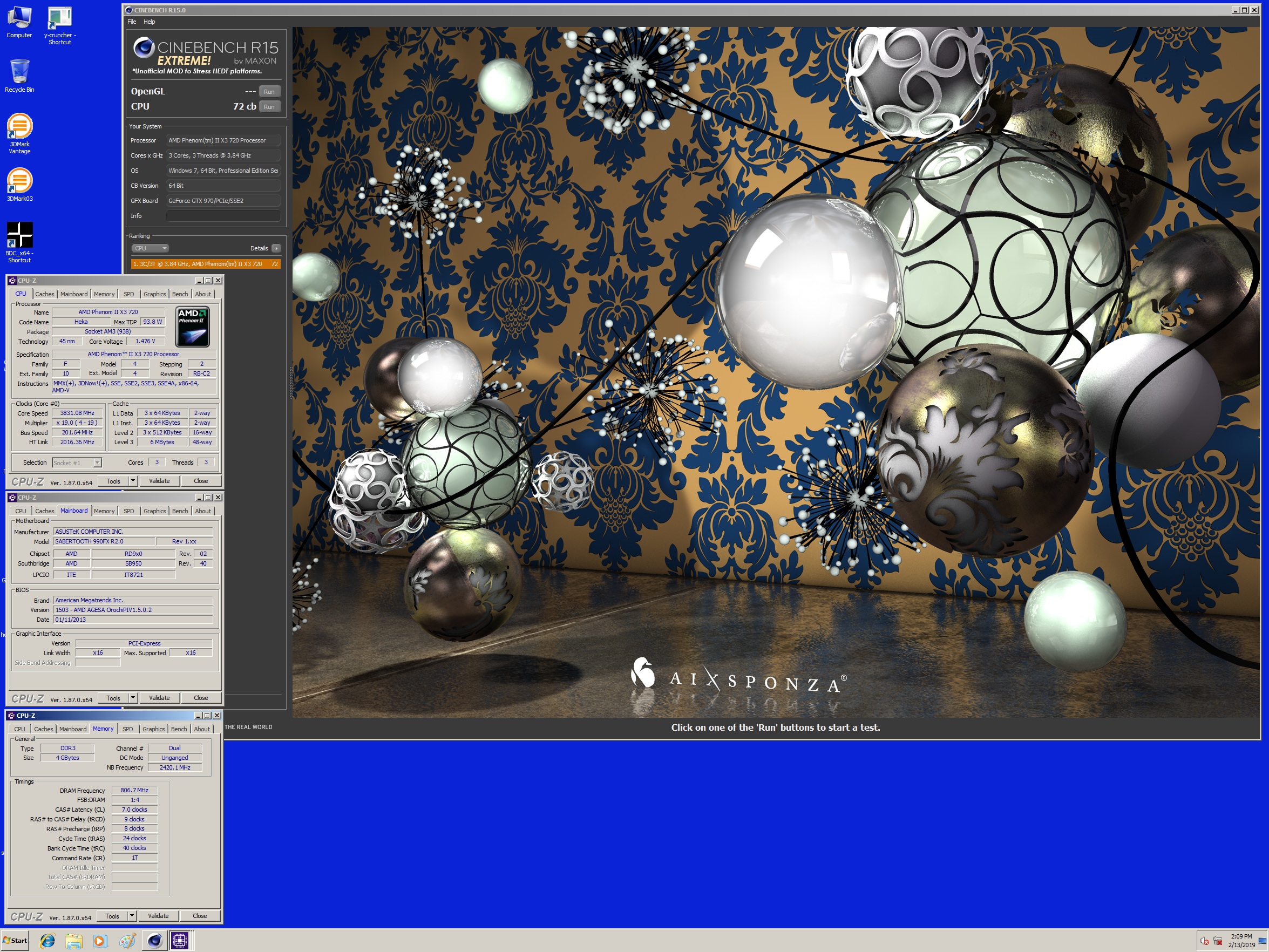The width and height of the screenshot is (1269, 952).
Task: Click DRAM Frequency value 806.7 MHz
Action: [x=134, y=790]
